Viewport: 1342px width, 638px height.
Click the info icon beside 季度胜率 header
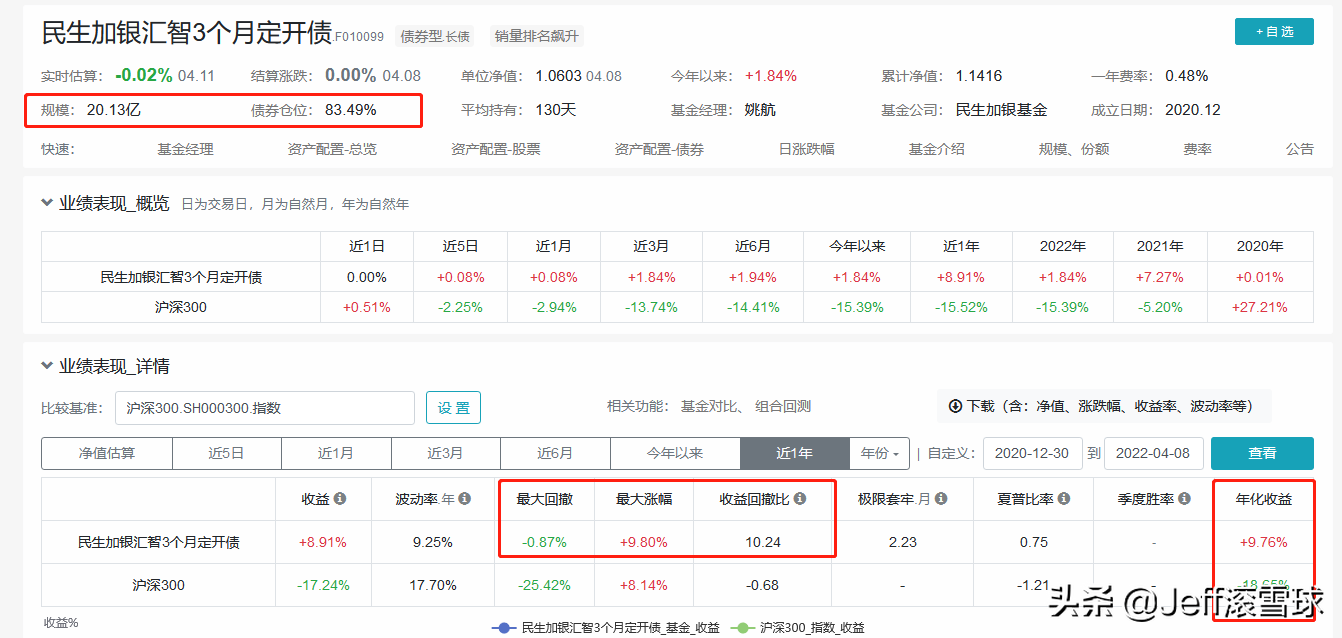click(1183, 498)
